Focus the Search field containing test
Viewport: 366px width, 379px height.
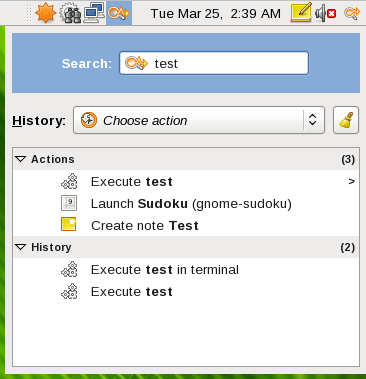214,63
